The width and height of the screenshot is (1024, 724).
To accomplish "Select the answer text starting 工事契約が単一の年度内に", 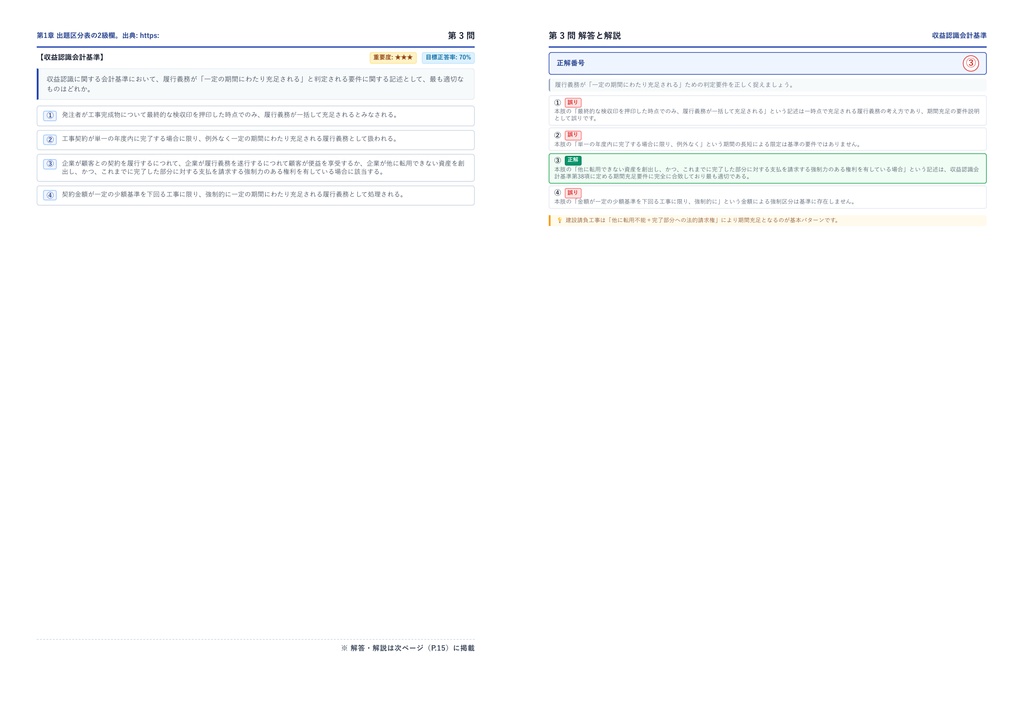I will [229, 139].
